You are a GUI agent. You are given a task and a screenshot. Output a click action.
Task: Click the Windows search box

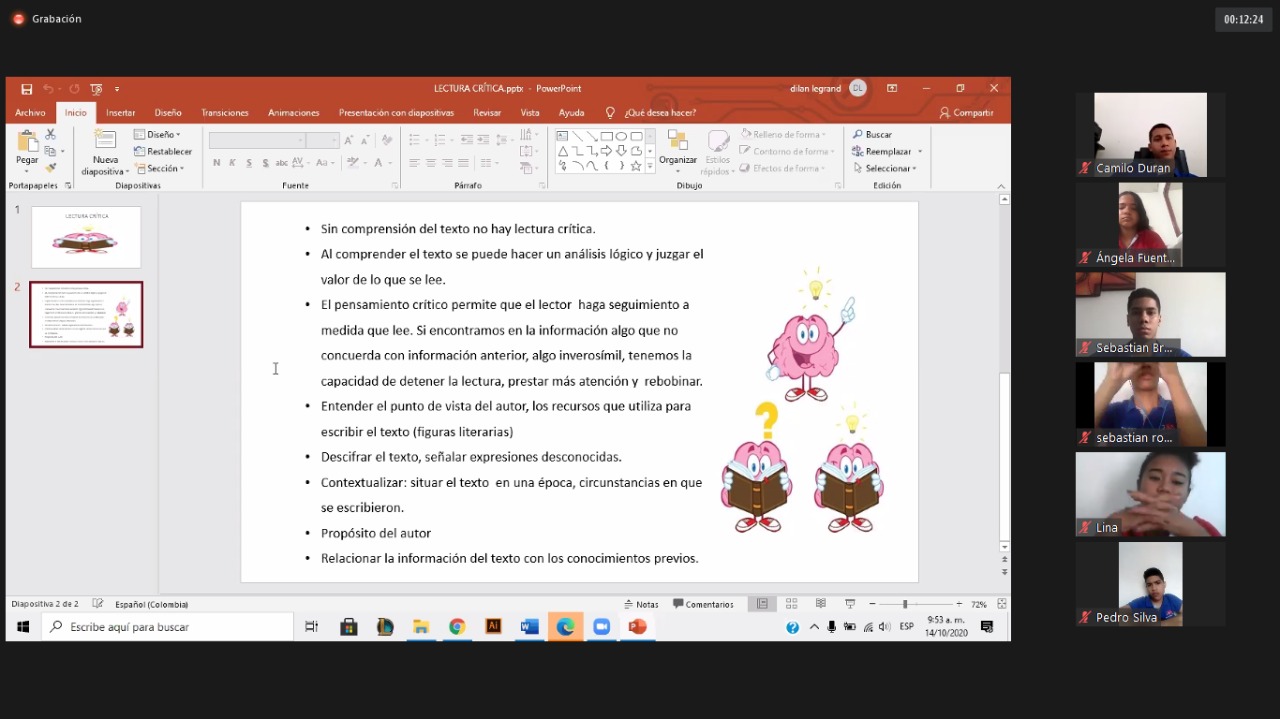167,627
